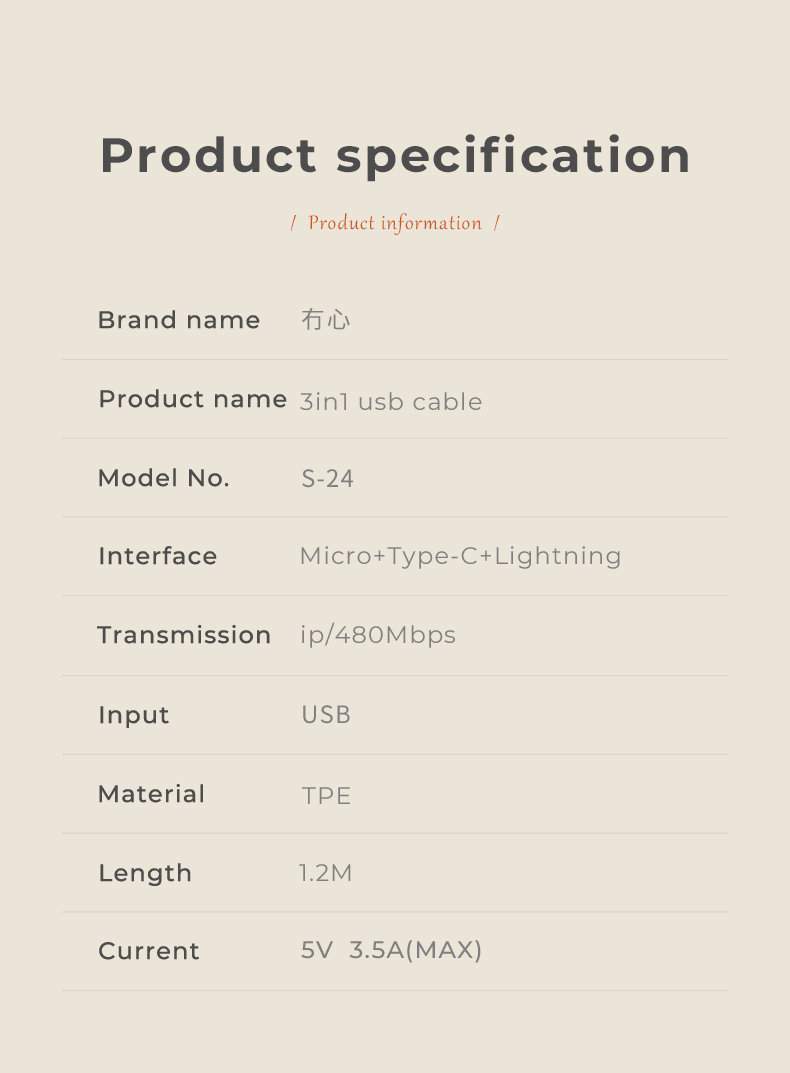The width and height of the screenshot is (790, 1073).
Task: Select the Micro+Type-C+Lightning value
Action: tap(461, 557)
